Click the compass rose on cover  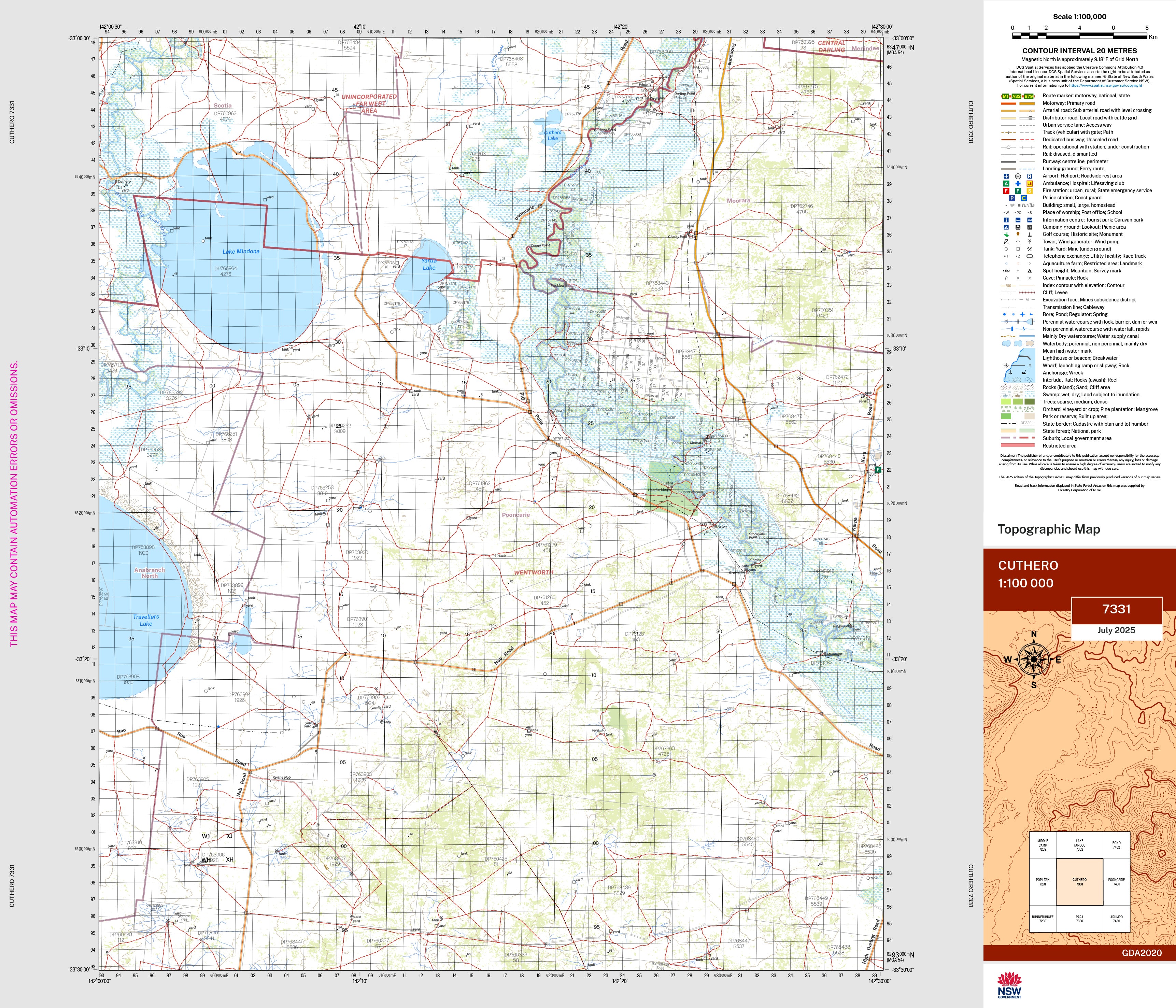(x=1034, y=659)
